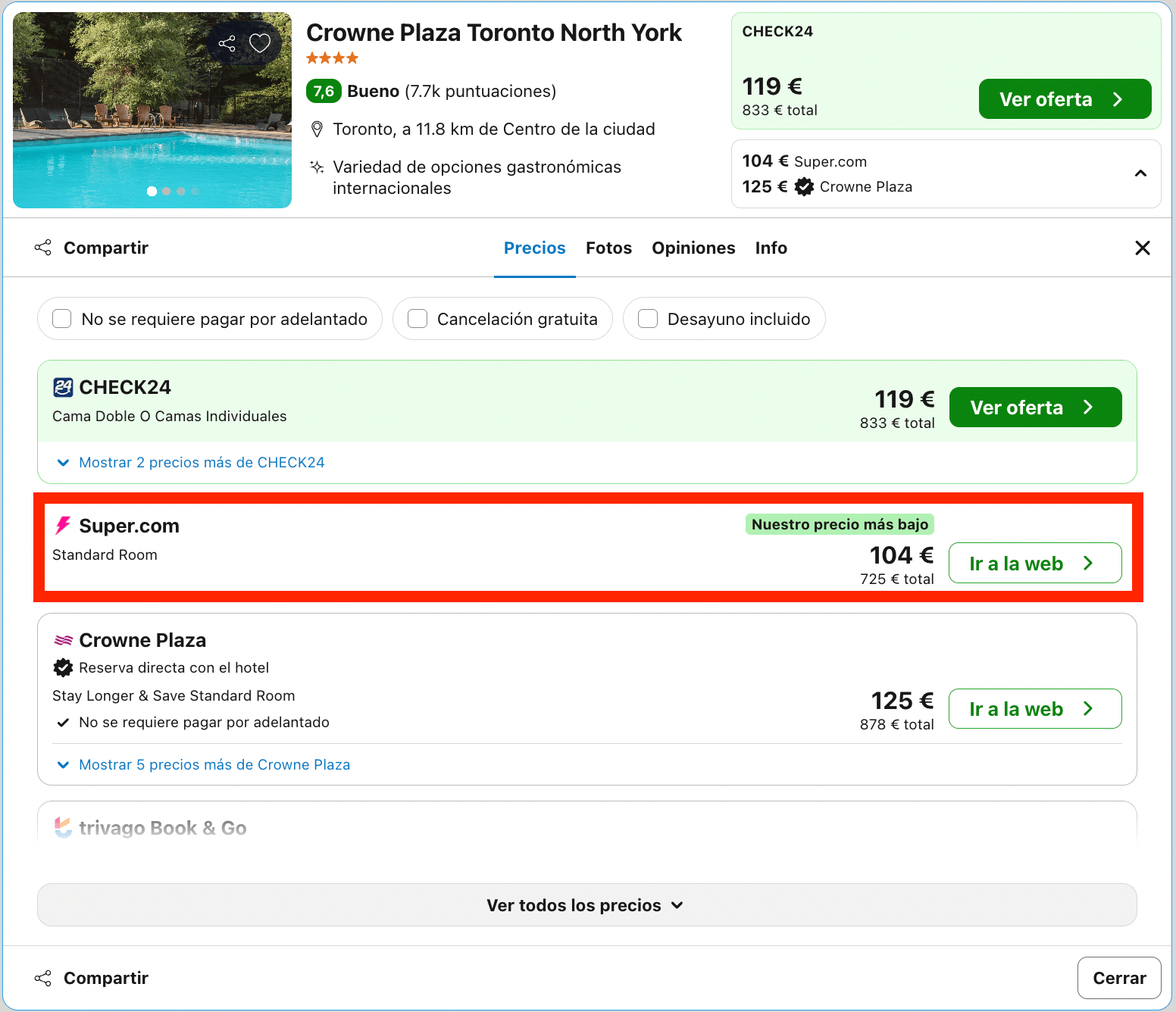1176x1012 pixels.
Task: Expand Ver todos los precios
Action: tap(586, 905)
